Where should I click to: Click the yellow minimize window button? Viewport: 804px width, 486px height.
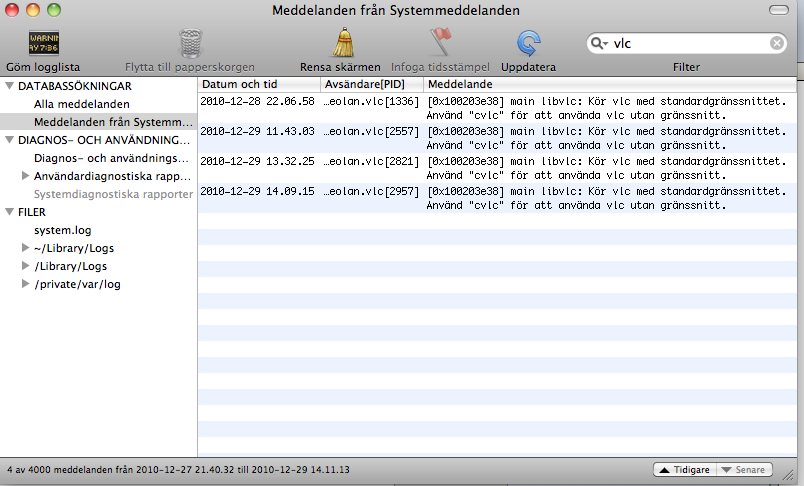coord(33,10)
